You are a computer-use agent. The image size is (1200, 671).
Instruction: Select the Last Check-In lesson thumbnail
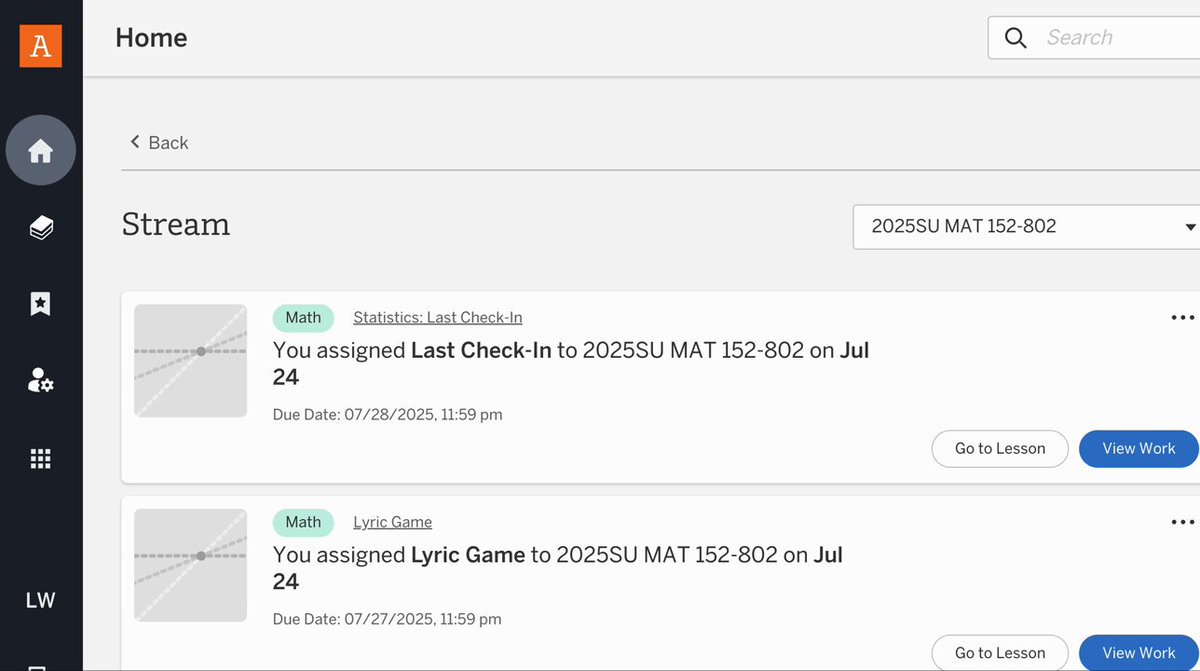[x=191, y=361]
